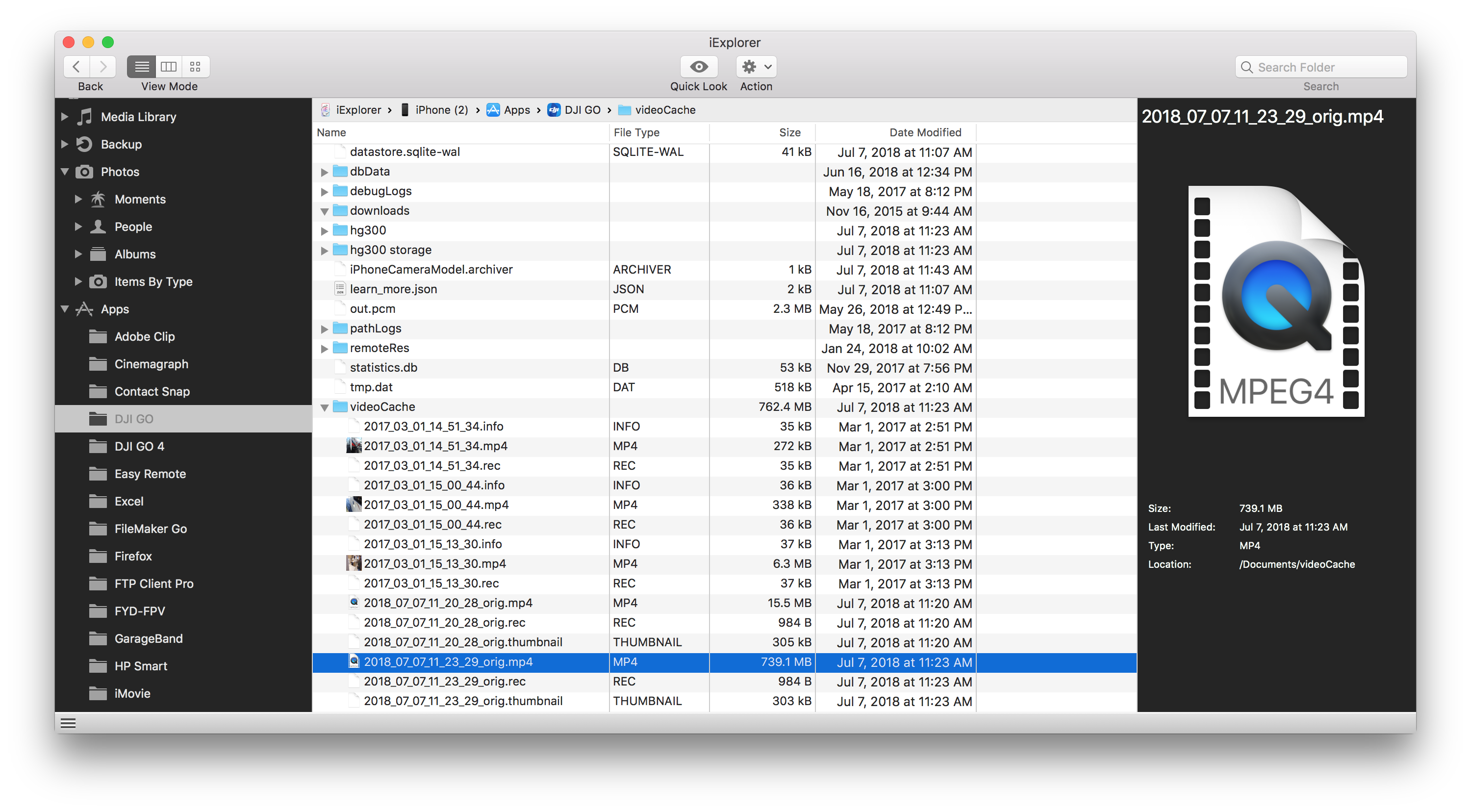
Task: Click the Media Library music icon
Action: (x=85, y=117)
